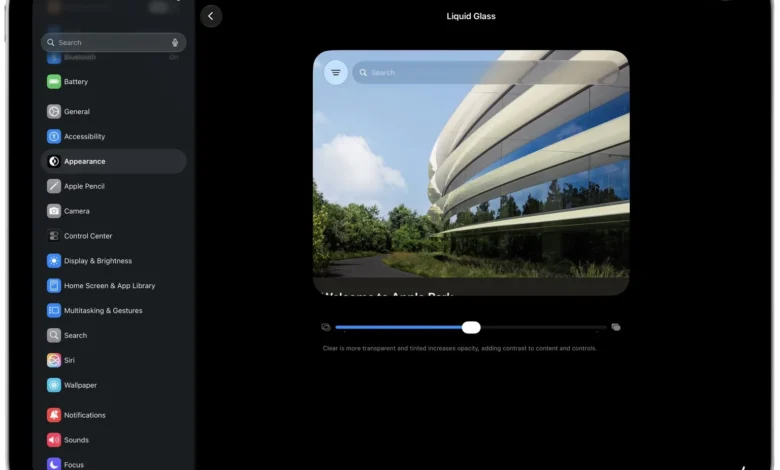Click the Apple Pencil icon
780x470 pixels.
click(54, 186)
